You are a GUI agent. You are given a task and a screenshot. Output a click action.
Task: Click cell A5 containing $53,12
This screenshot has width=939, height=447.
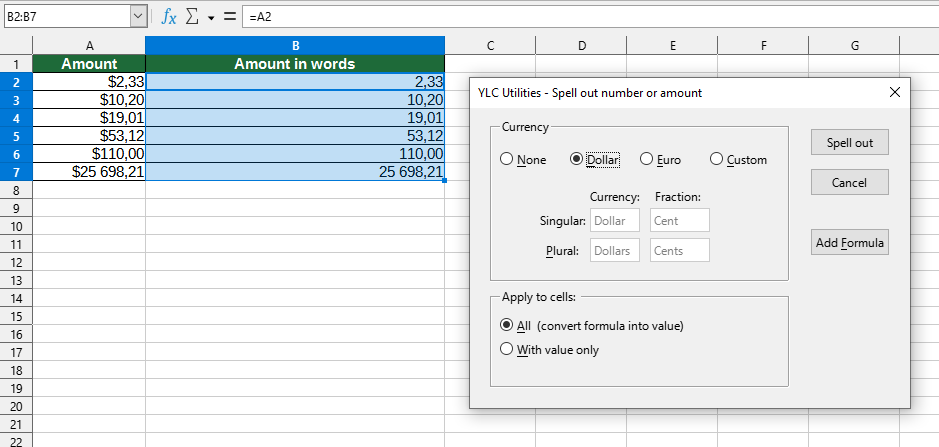point(89,136)
